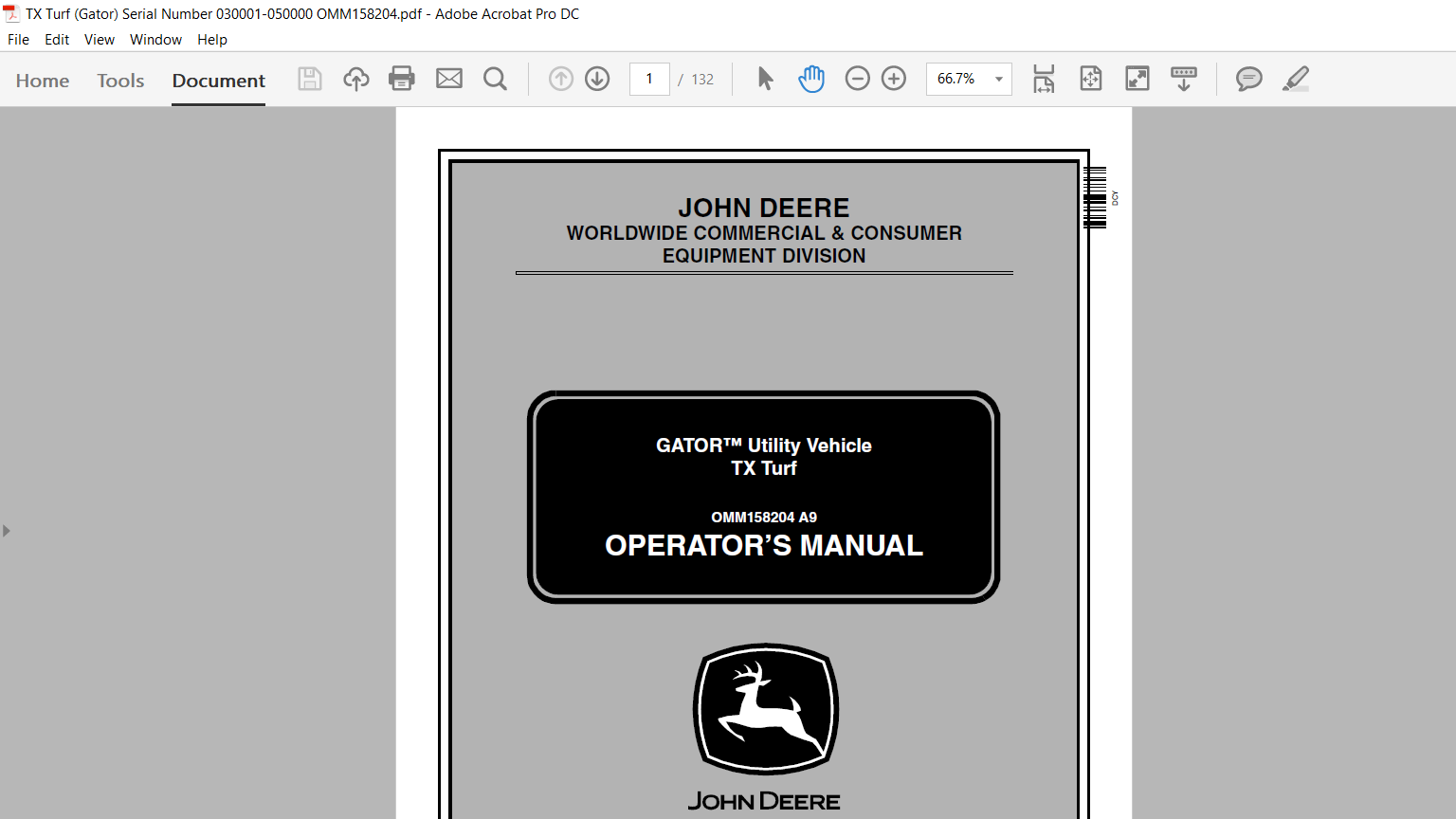Open the Edit menu
Viewport: 1456px width, 819px height.
(57, 40)
